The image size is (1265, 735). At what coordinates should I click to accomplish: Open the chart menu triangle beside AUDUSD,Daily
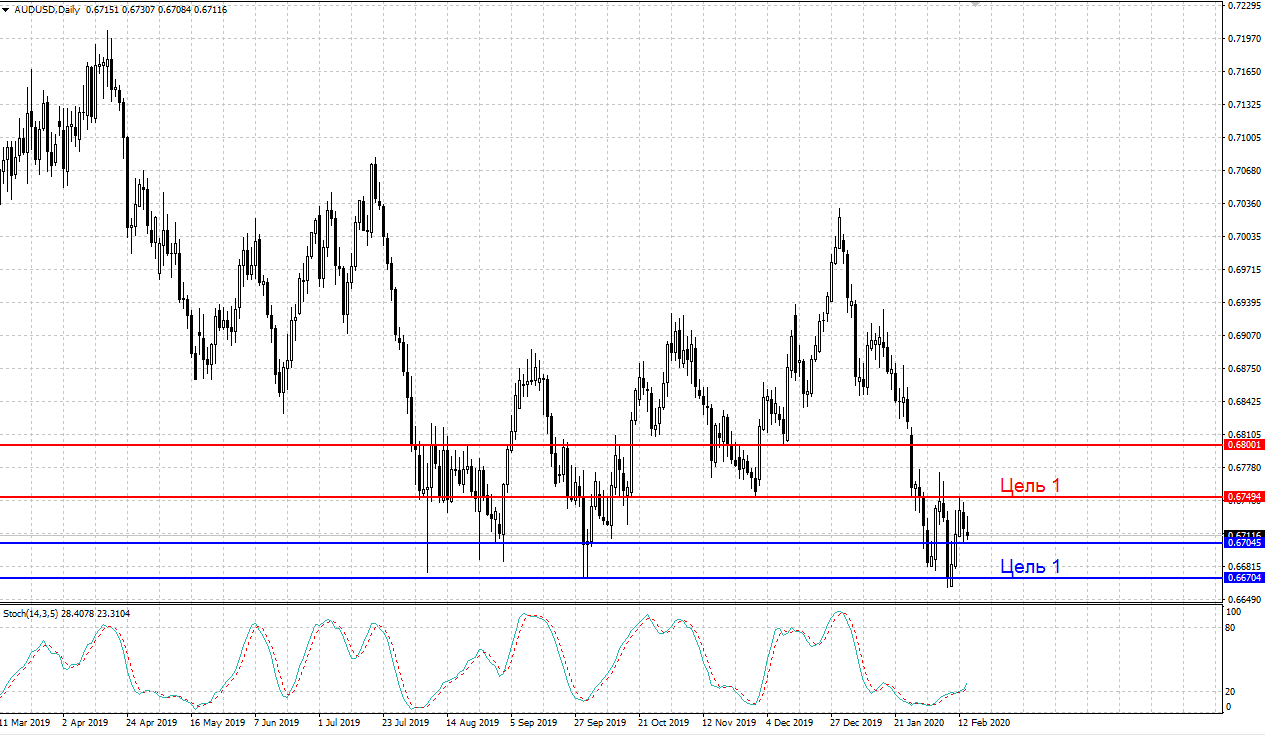pos(6,9)
